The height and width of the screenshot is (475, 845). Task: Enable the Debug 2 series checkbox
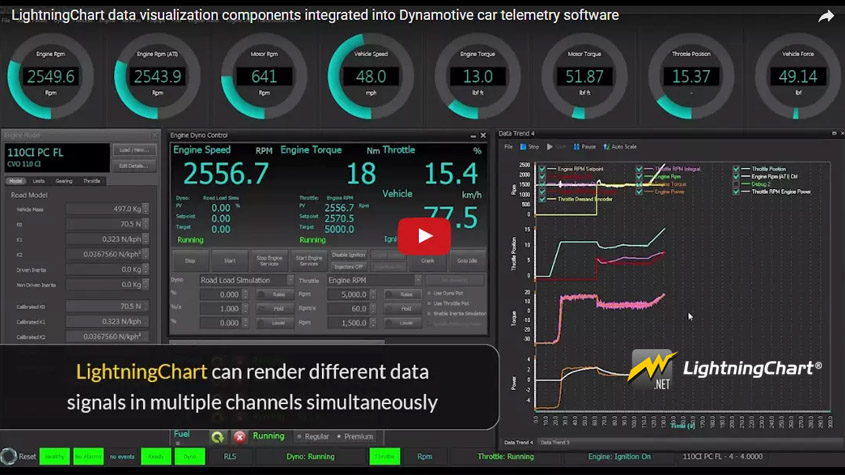[736, 184]
